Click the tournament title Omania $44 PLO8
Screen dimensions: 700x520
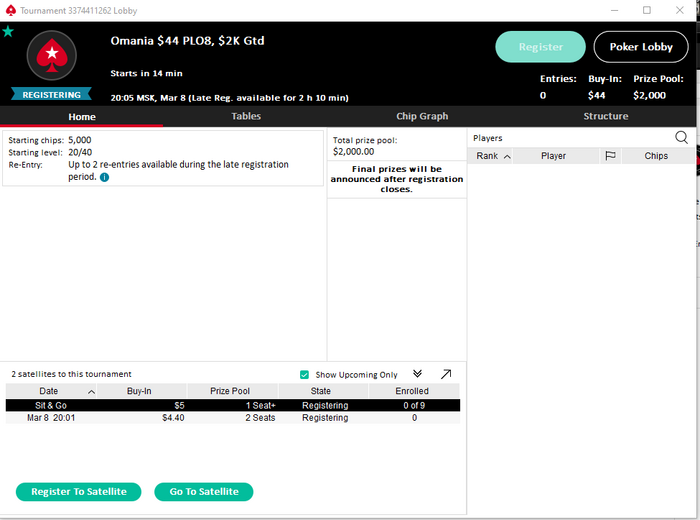click(187, 41)
